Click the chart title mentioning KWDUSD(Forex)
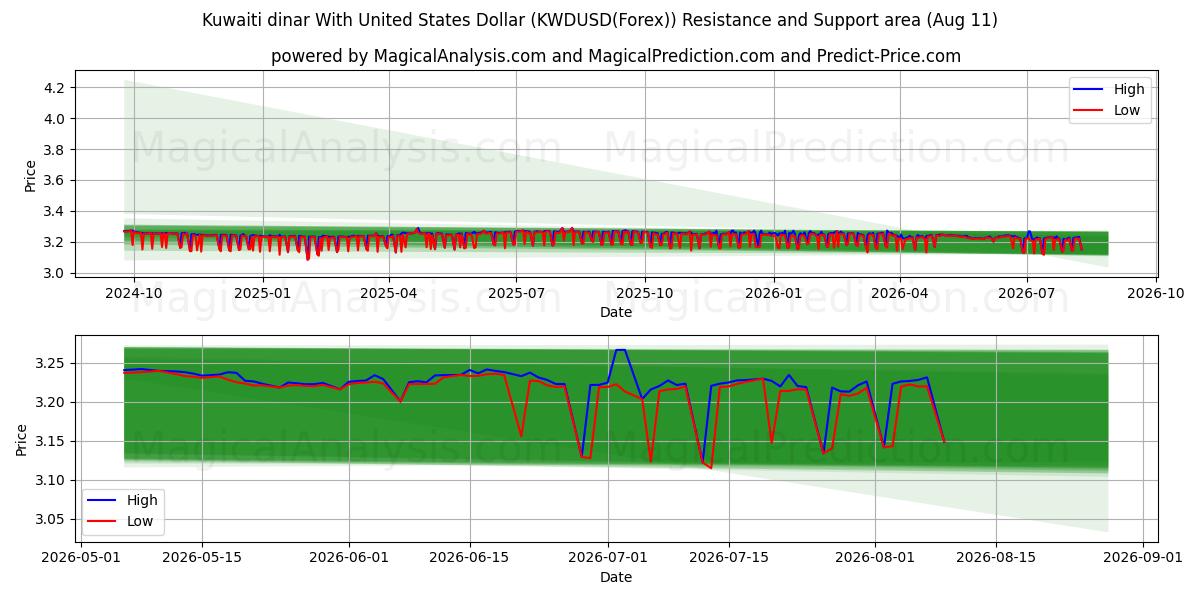Viewport: 1200px width, 600px height. click(600, 20)
